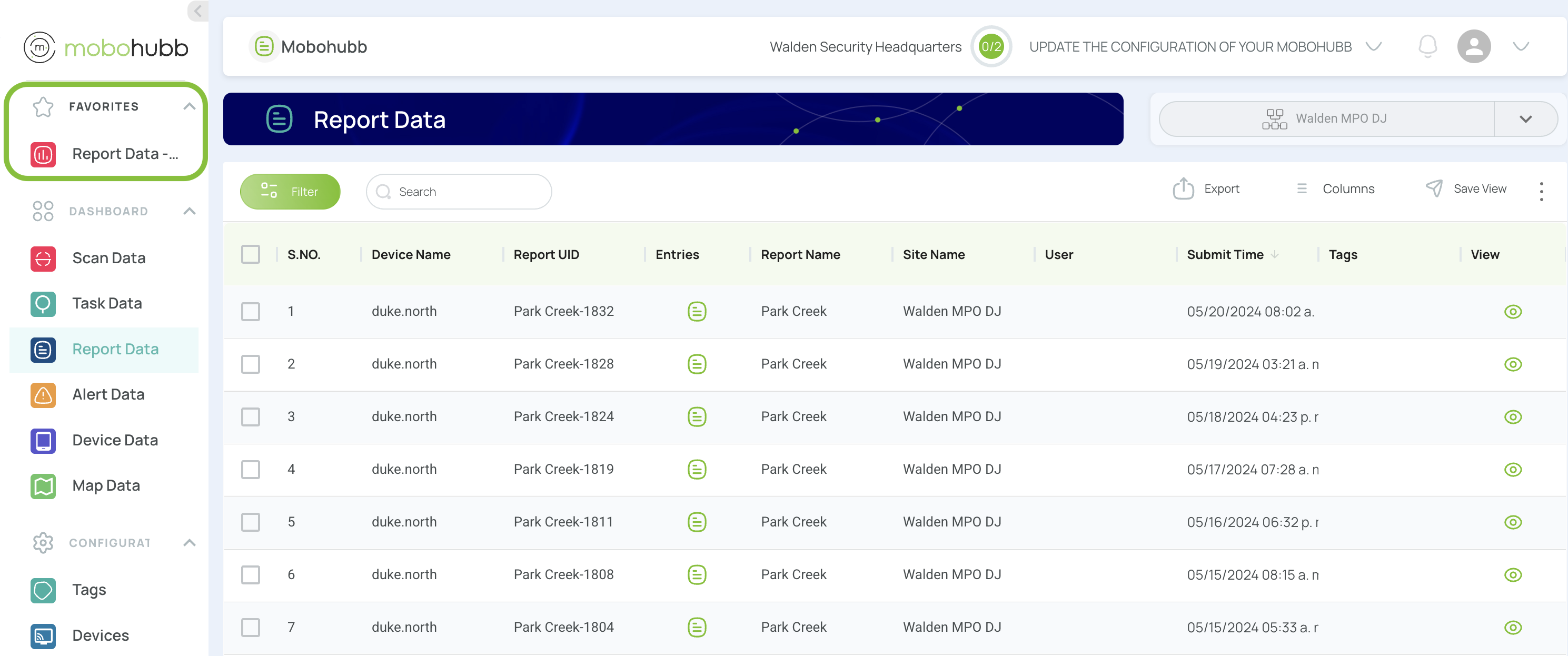Select the checkbox for row 3
1568x656 pixels.
tap(251, 417)
